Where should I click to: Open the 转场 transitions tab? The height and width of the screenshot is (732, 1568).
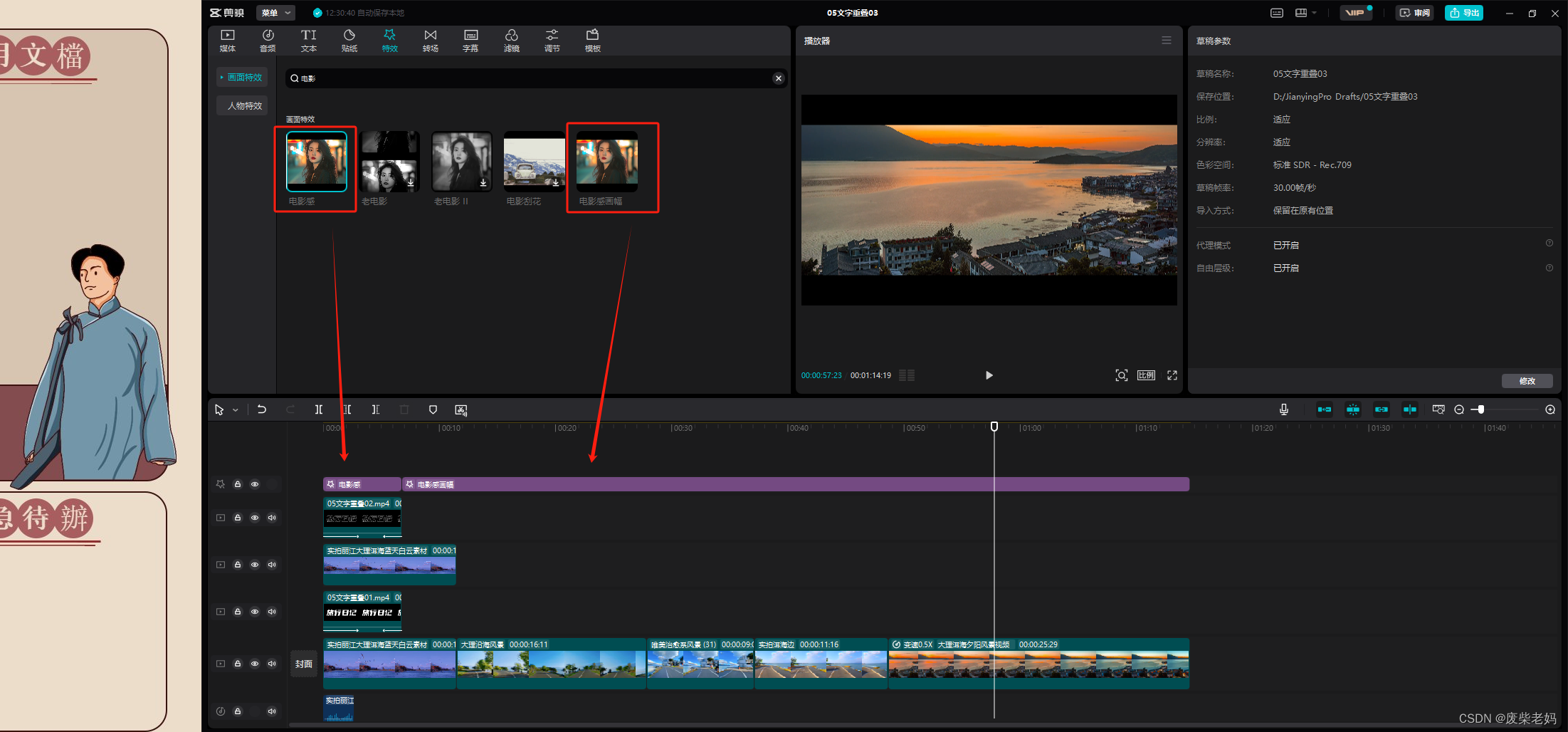pyautogui.click(x=430, y=41)
